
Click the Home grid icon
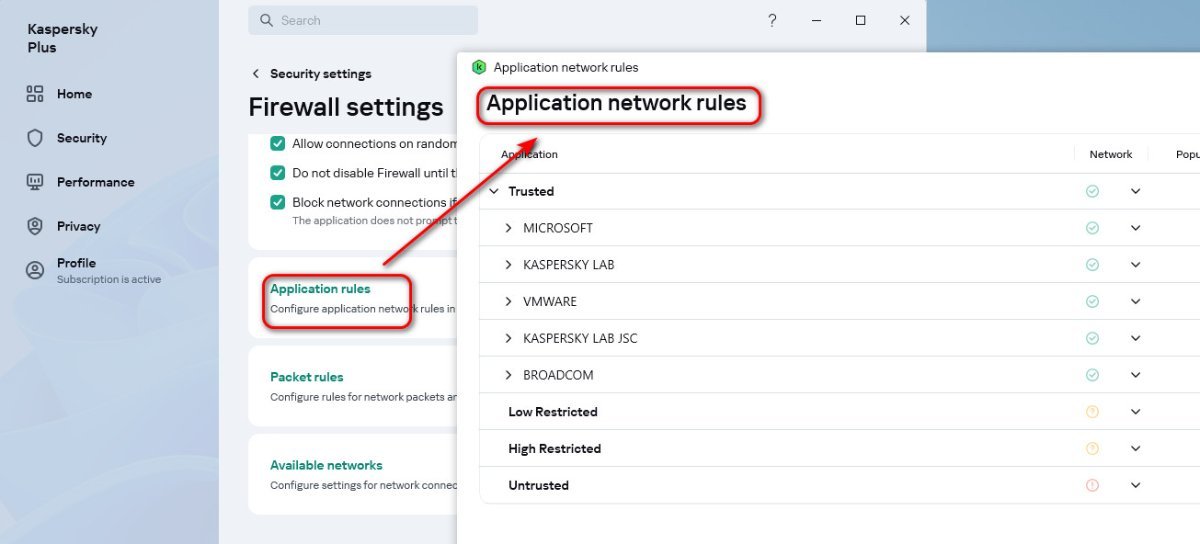point(35,94)
